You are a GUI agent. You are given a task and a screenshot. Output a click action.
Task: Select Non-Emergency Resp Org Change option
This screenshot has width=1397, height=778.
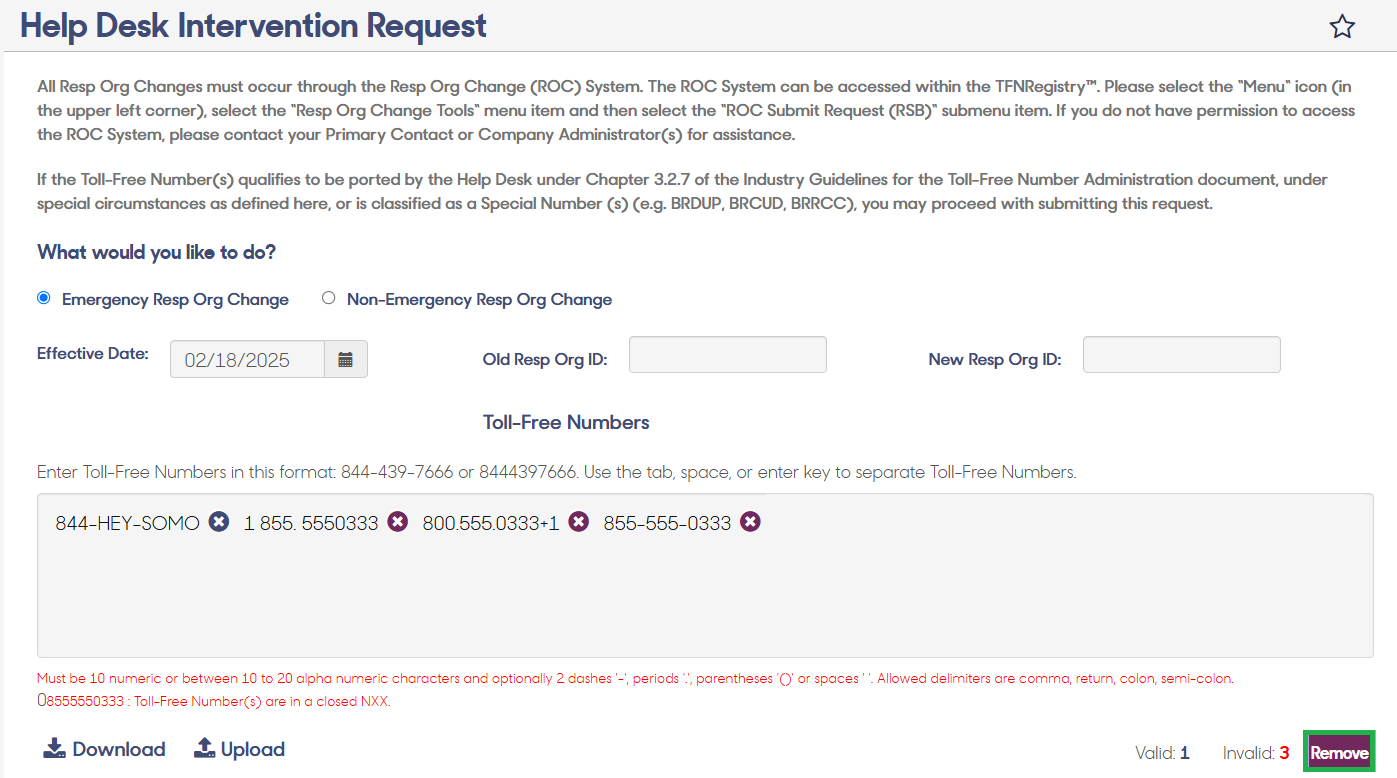[329, 298]
